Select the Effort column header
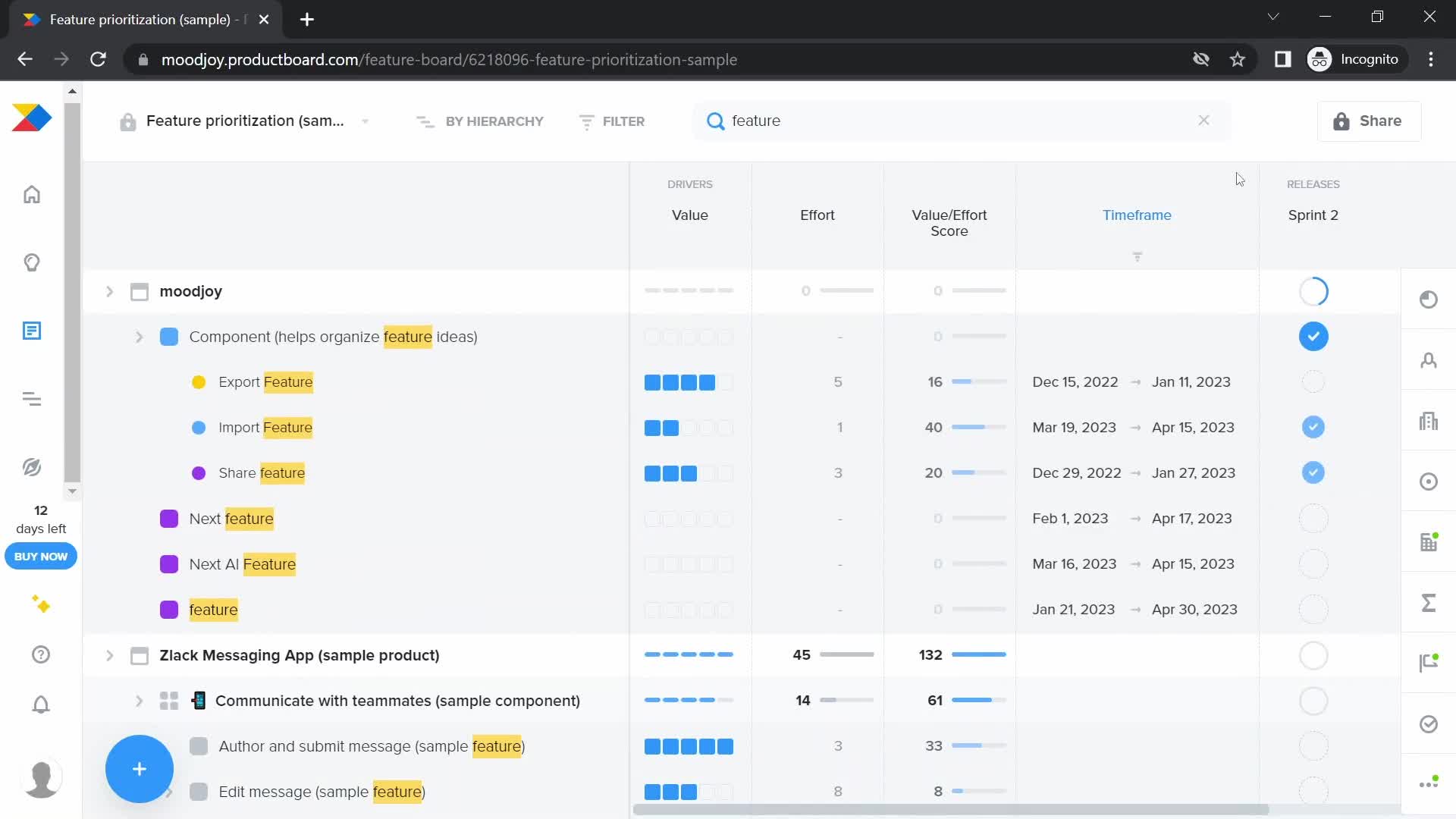1456x819 pixels. [817, 215]
